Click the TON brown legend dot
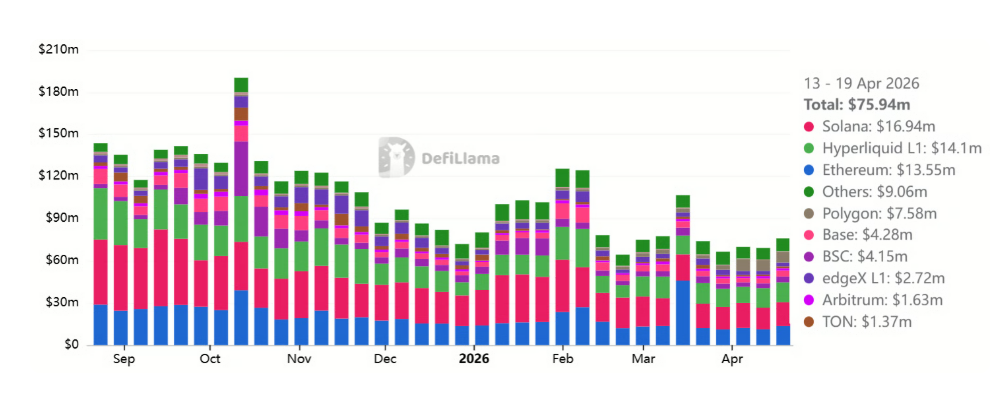Image resolution: width=1007 pixels, height=400 pixels. (x=809, y=322)
